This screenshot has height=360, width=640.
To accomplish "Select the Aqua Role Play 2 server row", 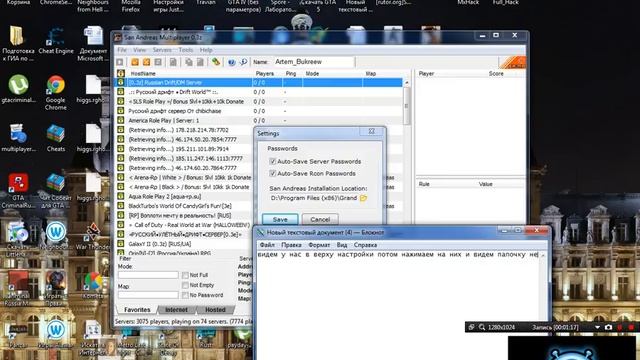I will point(184,196).
